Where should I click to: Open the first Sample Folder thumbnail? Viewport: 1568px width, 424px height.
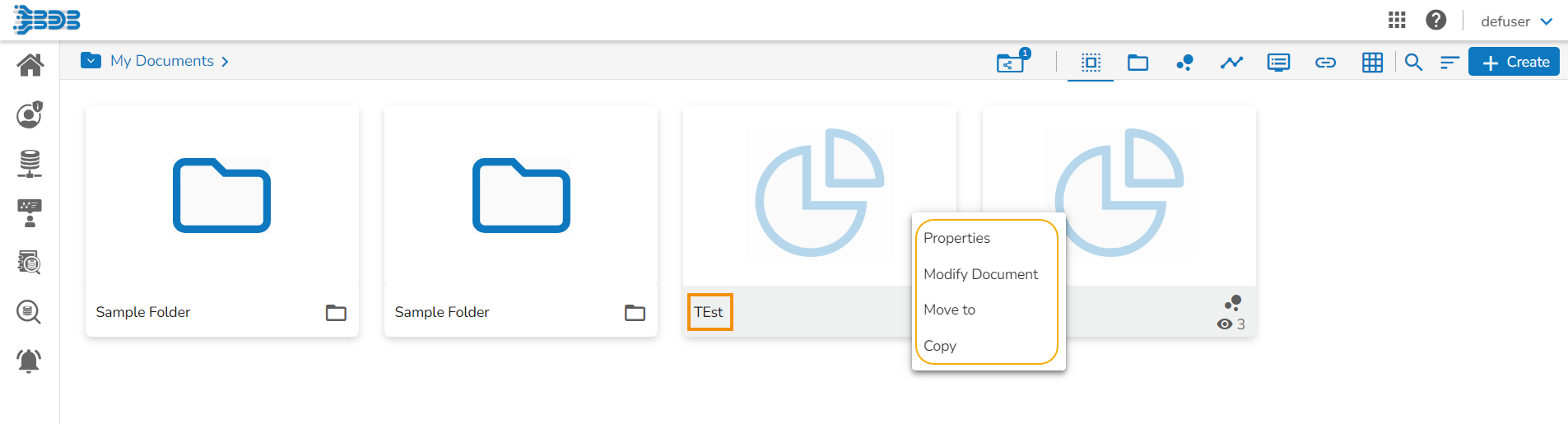[x=221, y=196]
